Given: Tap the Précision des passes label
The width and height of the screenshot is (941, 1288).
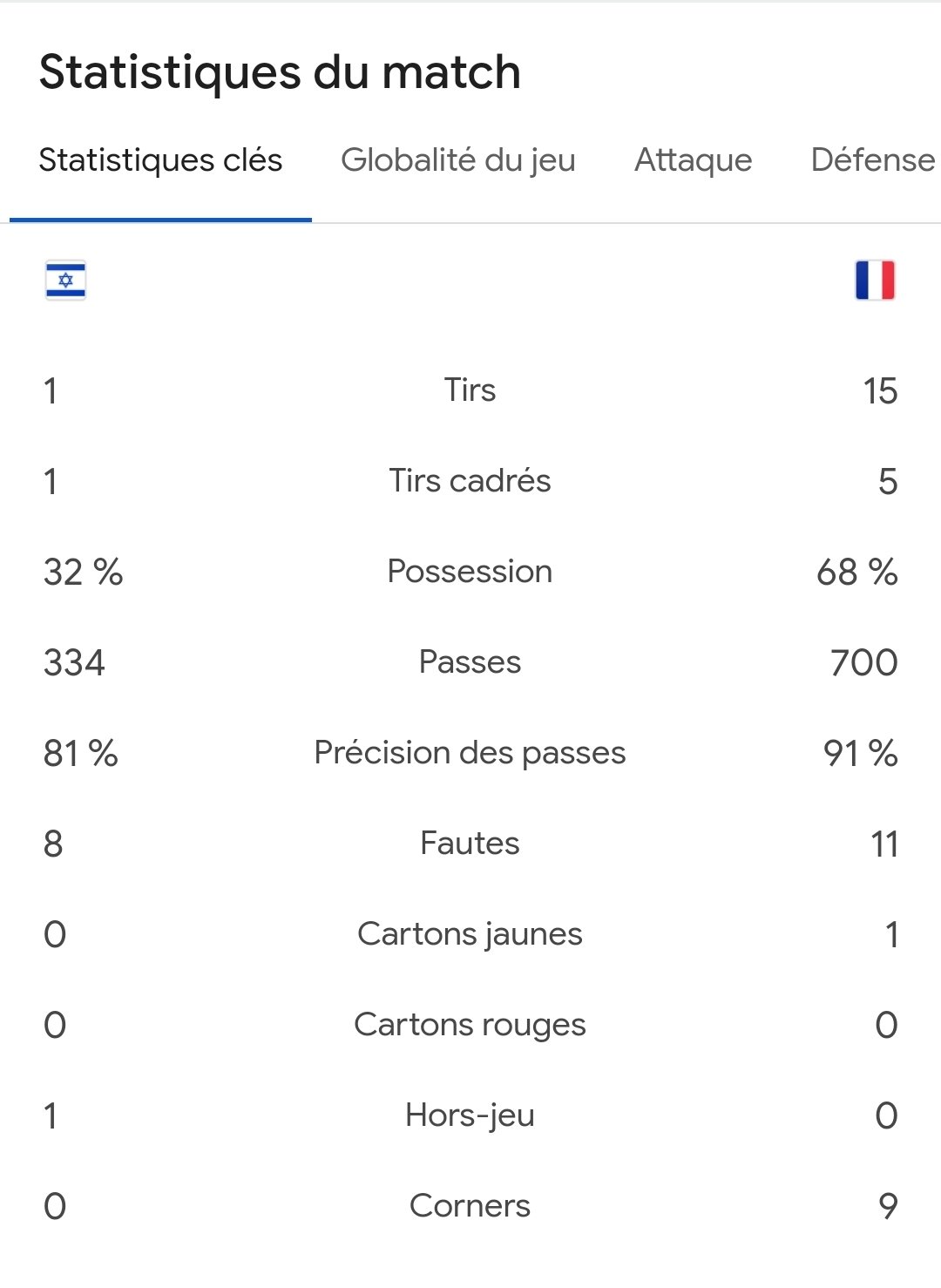Looking at the screenshot, I should tap(470, 753).
